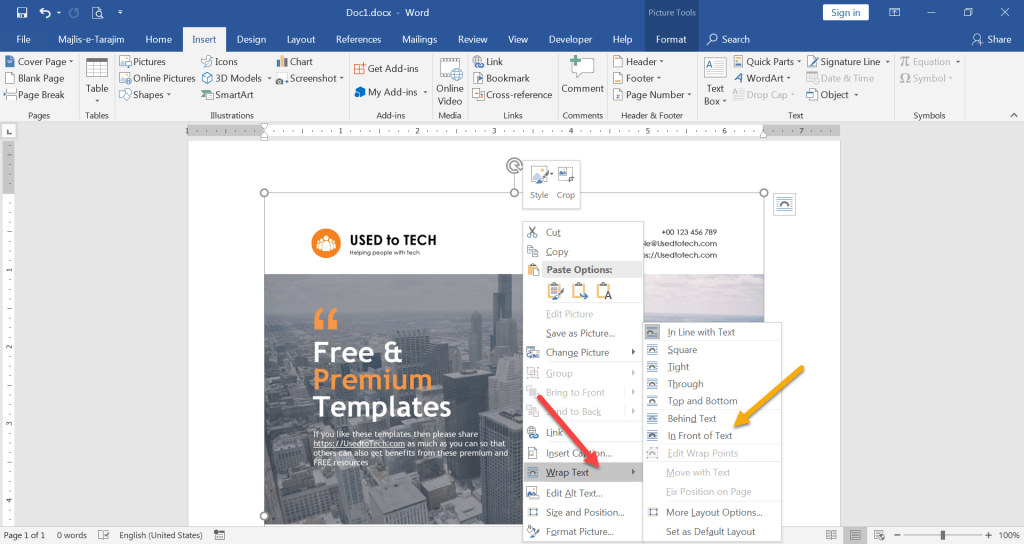Image resolution: width=1024 pixels, height=544 pixels.
Task: Click zoom out minus button
Action: click(897, 535)
